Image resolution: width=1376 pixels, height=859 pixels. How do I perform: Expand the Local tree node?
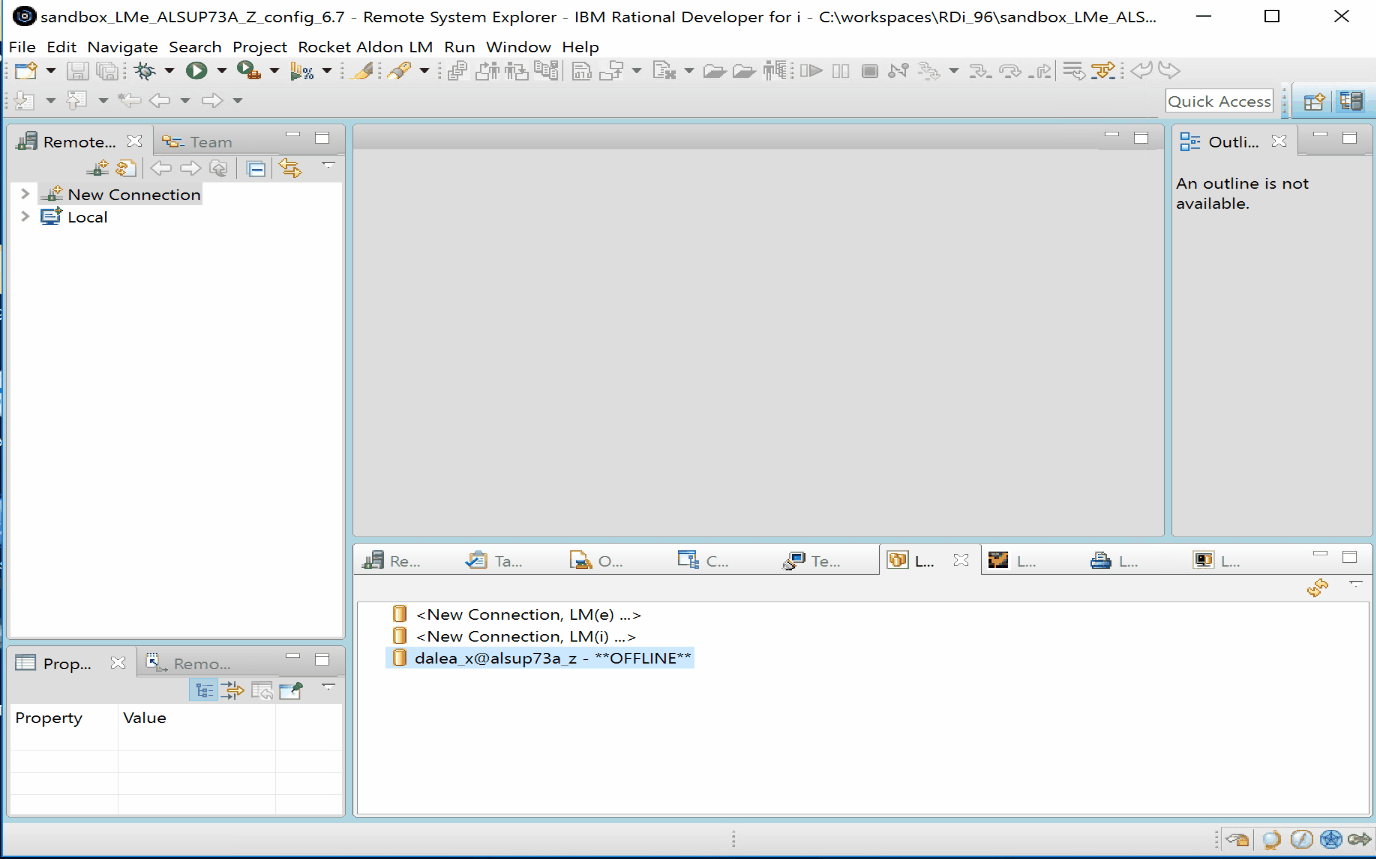pyautogui.click(x=24, y=217)
